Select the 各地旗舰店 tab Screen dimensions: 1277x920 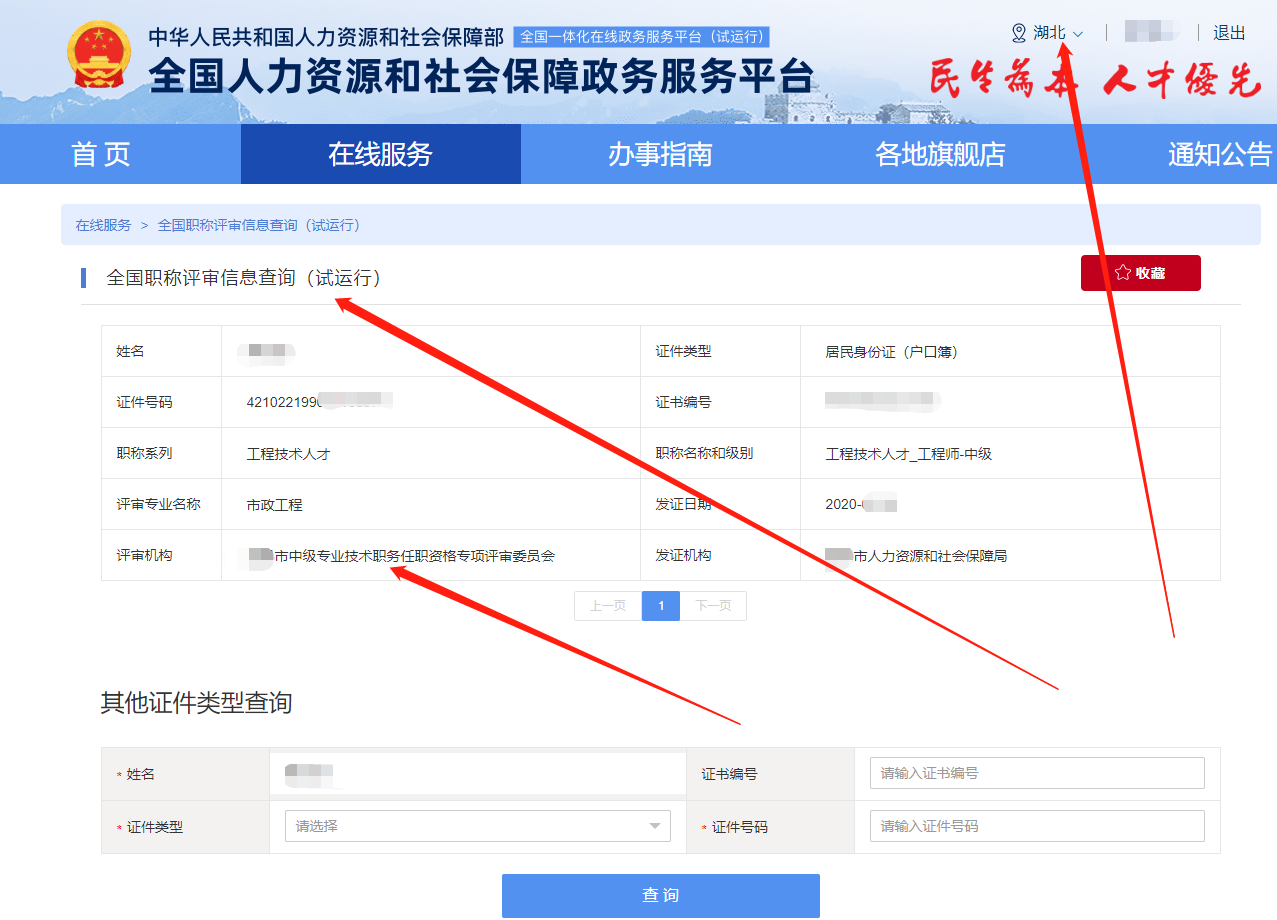pyautogui.click(x=939, y=154)
